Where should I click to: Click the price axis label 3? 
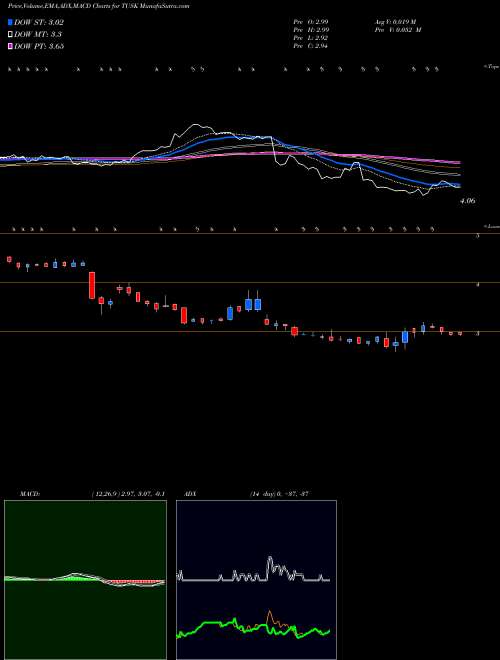pyautogui.click(x=477, y=333)
